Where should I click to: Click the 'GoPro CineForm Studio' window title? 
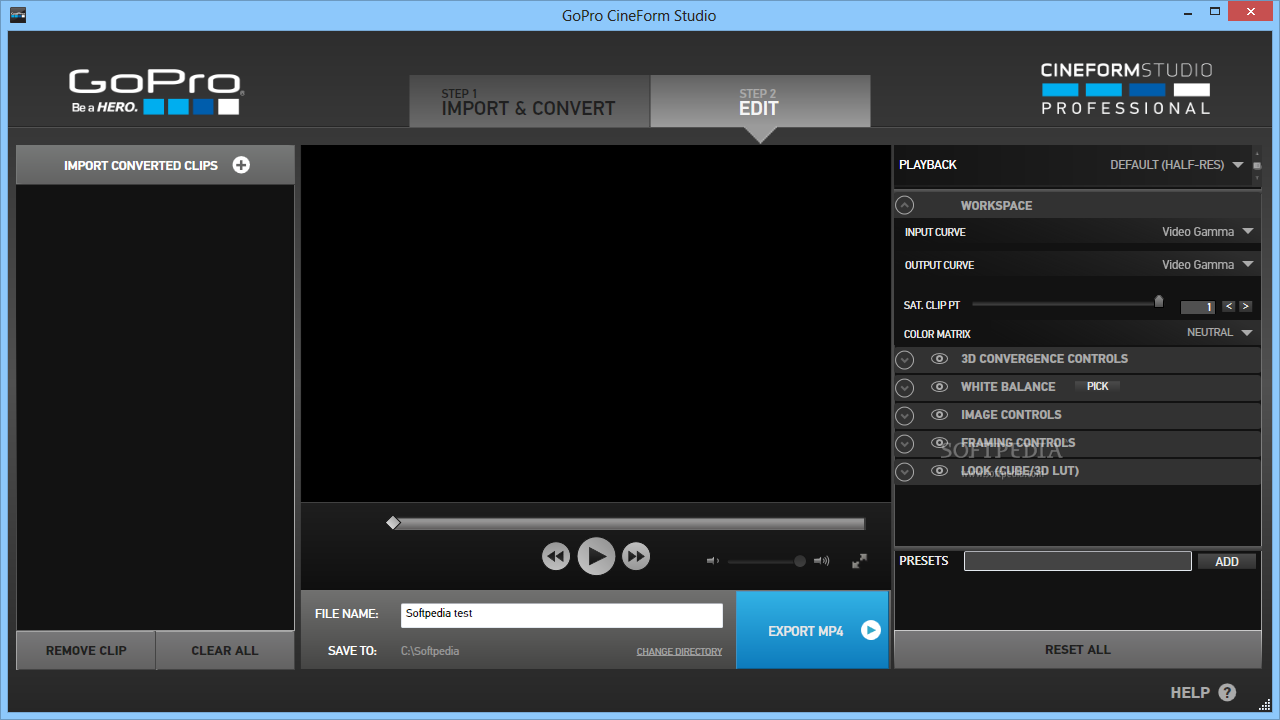point(640,15)
